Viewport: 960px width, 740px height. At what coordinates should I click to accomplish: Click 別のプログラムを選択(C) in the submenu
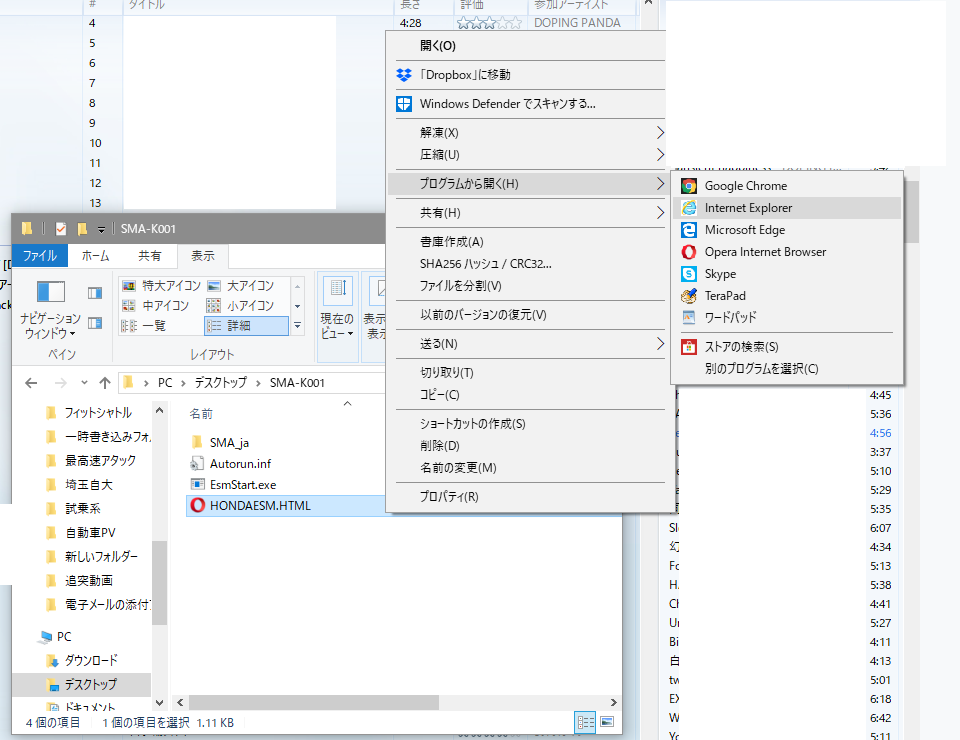click(x=787, y=369)
